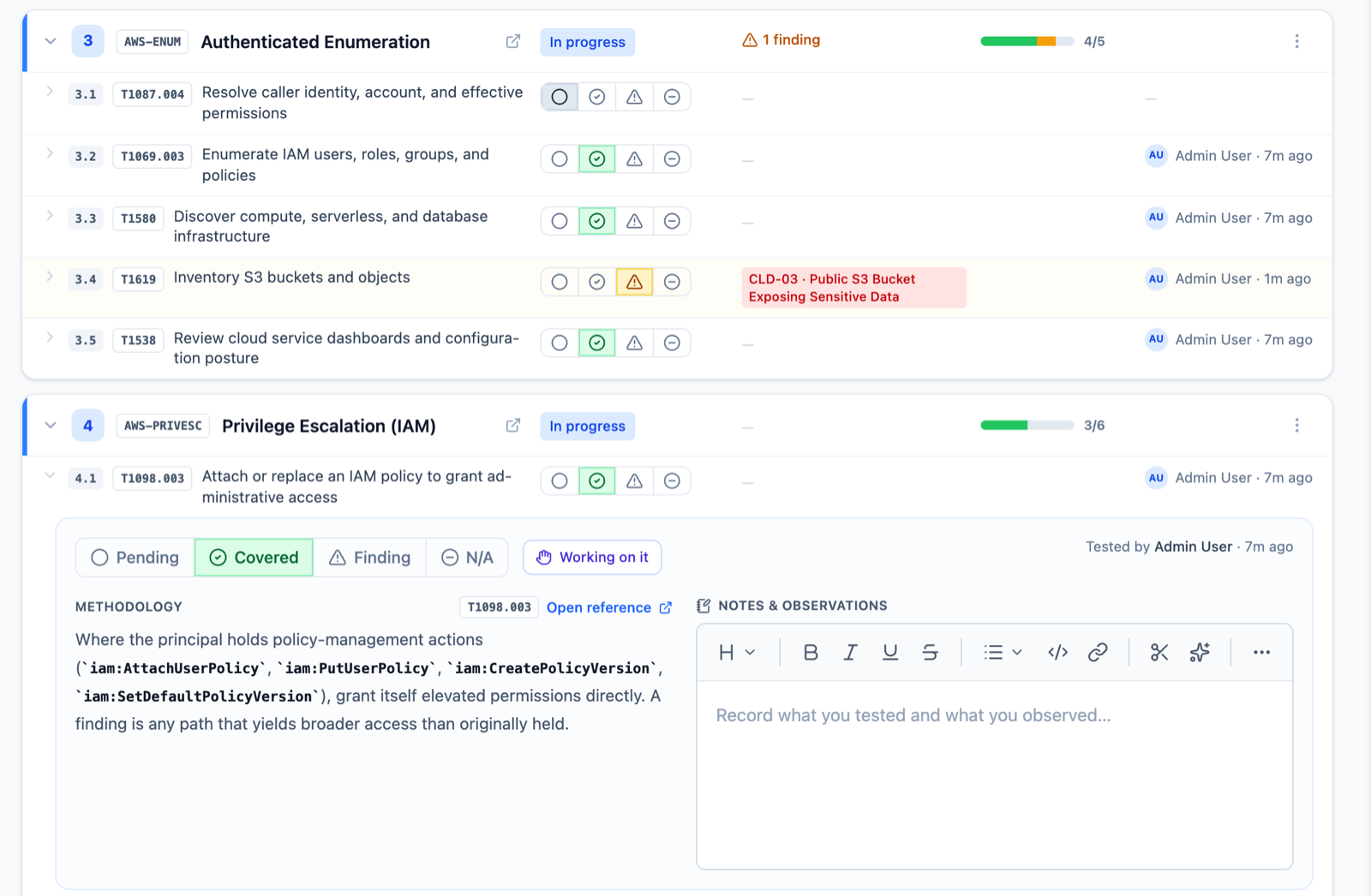Click the scissors snippet icon
Viewport: 1371px width, 896px height.
tap(1159, 653)
